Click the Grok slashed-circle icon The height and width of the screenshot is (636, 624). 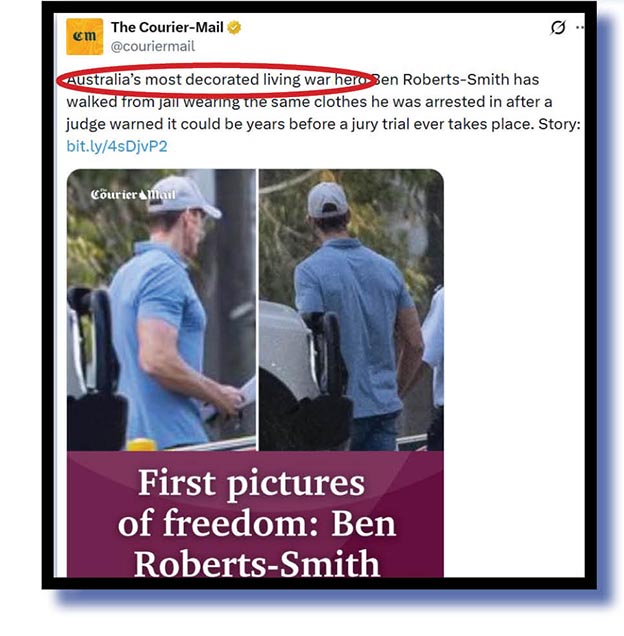click(x=558, y=28)
